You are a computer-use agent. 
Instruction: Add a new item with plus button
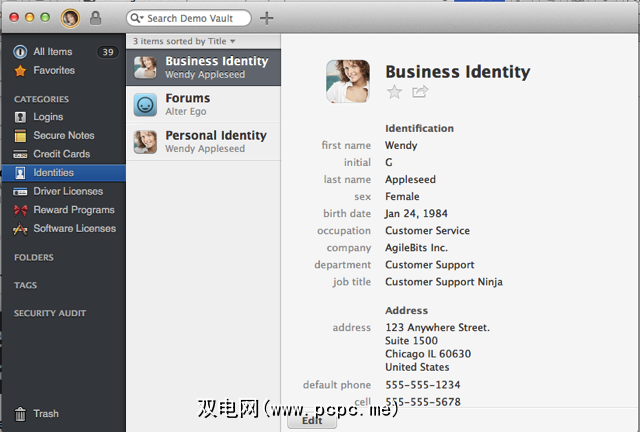click(x=266, y=18)
